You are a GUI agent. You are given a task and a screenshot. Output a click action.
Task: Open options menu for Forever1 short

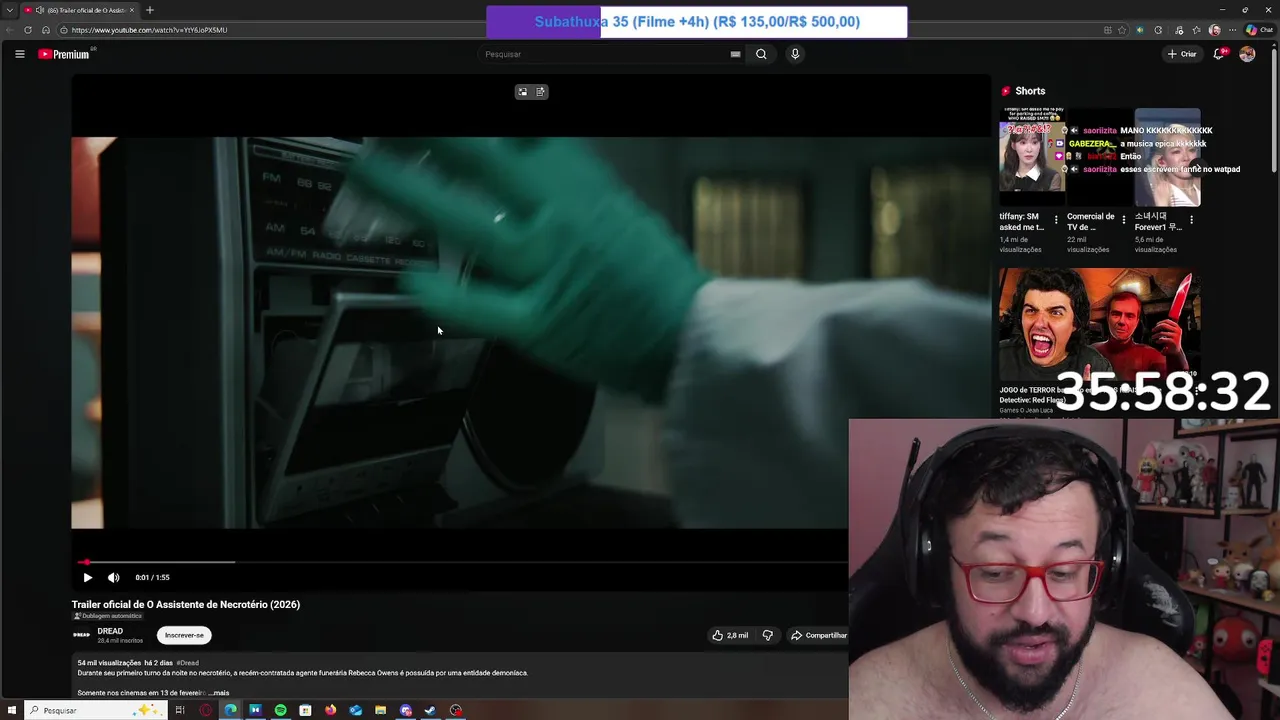tap(1192, 220)
